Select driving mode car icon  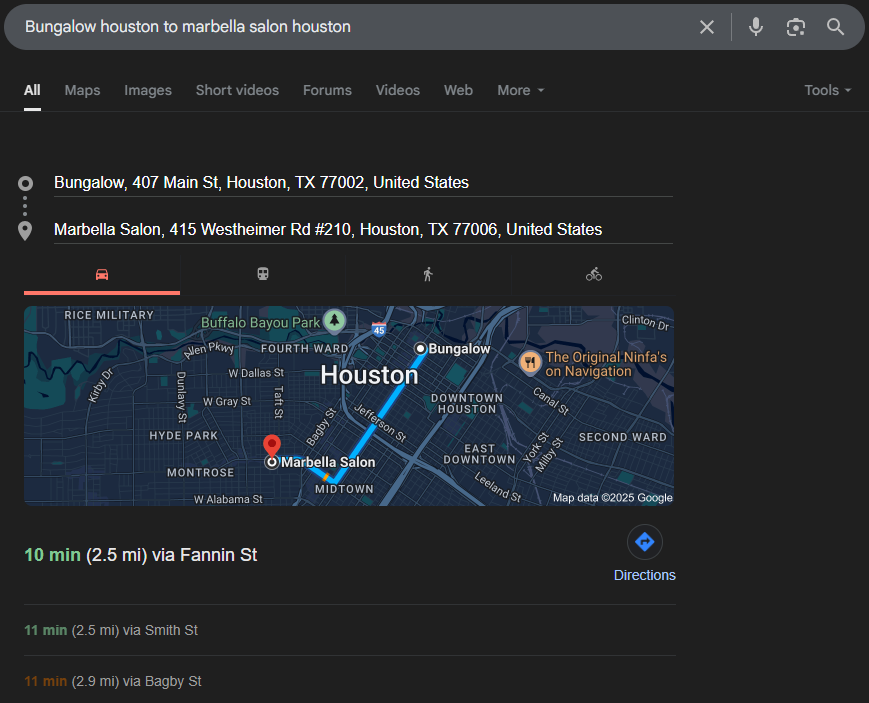point(102,274)
